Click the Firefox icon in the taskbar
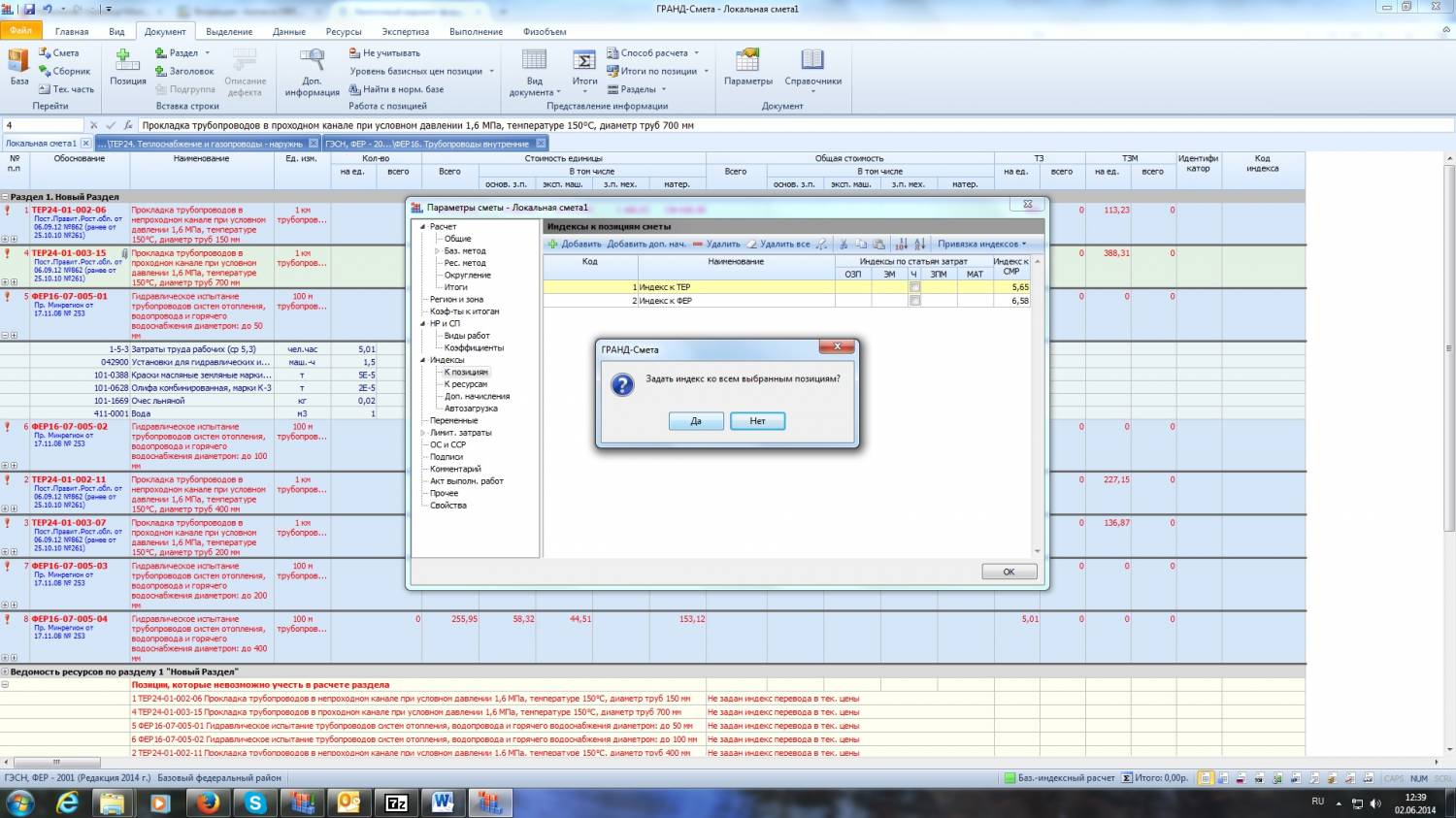1456x818 pixels. (207, 802)
